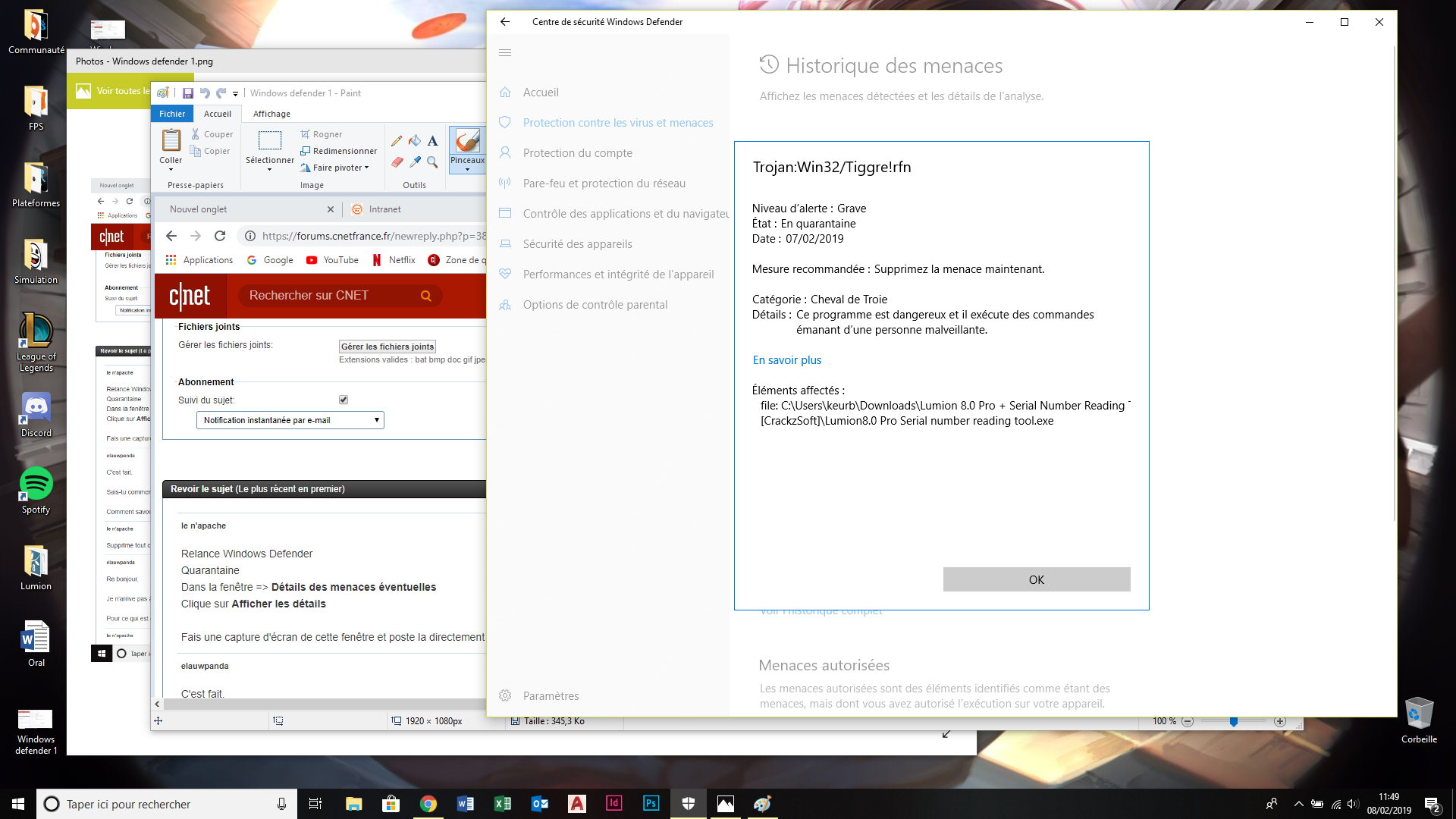Click Couper in Paint ribbon

pos(212,134)
